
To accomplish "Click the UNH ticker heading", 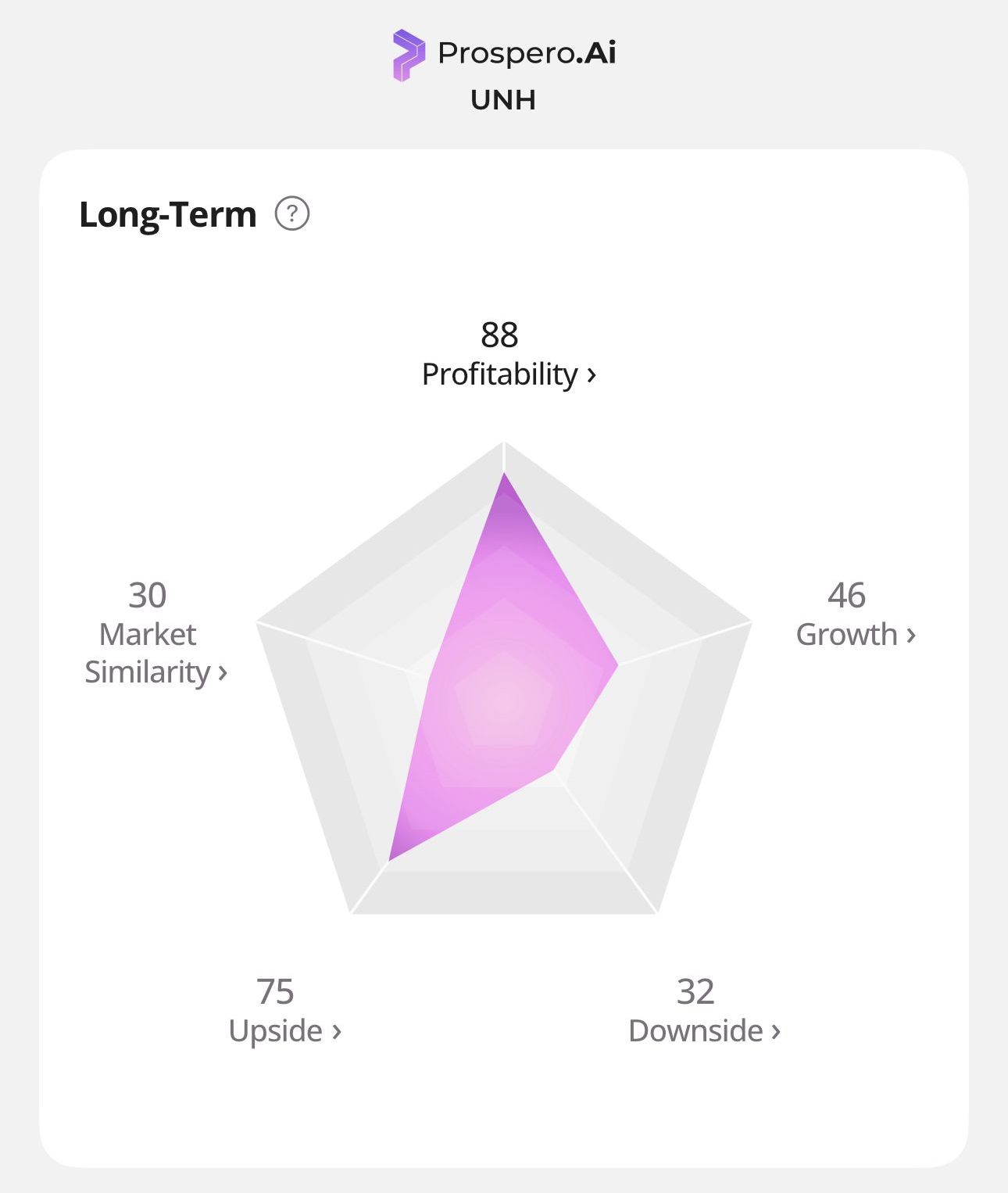I will coord(503,100).
